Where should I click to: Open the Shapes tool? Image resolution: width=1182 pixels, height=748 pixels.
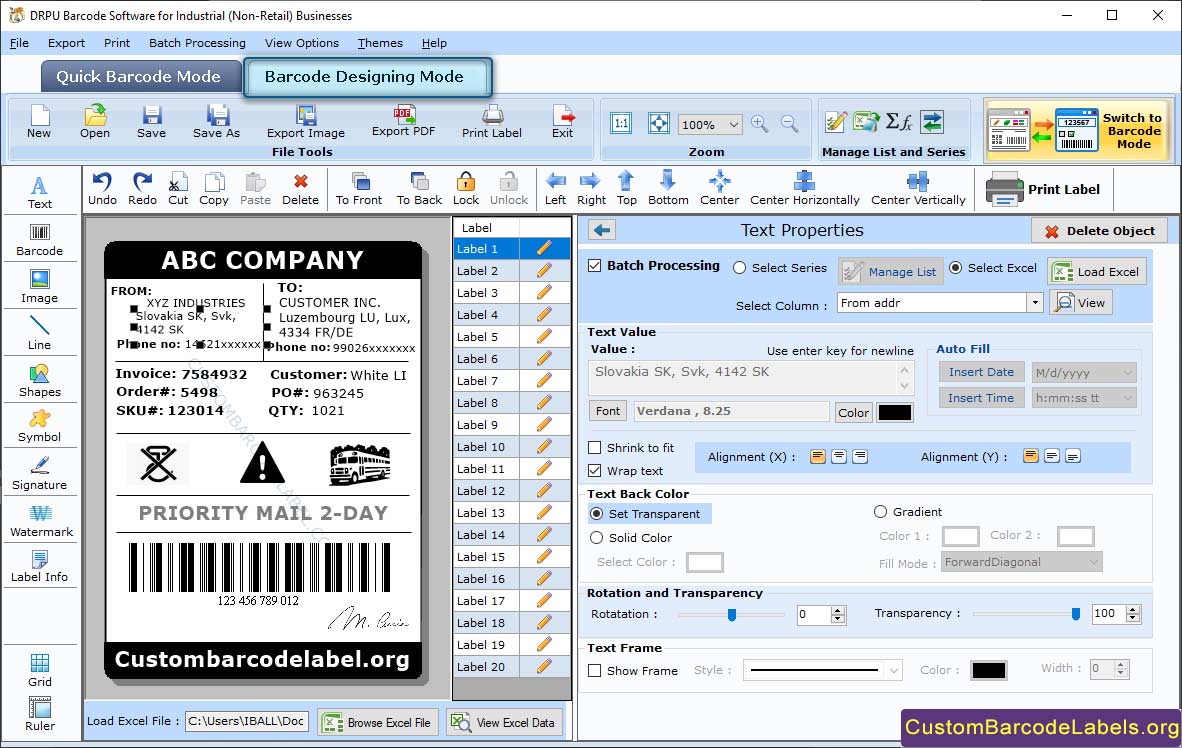point(39,381)
